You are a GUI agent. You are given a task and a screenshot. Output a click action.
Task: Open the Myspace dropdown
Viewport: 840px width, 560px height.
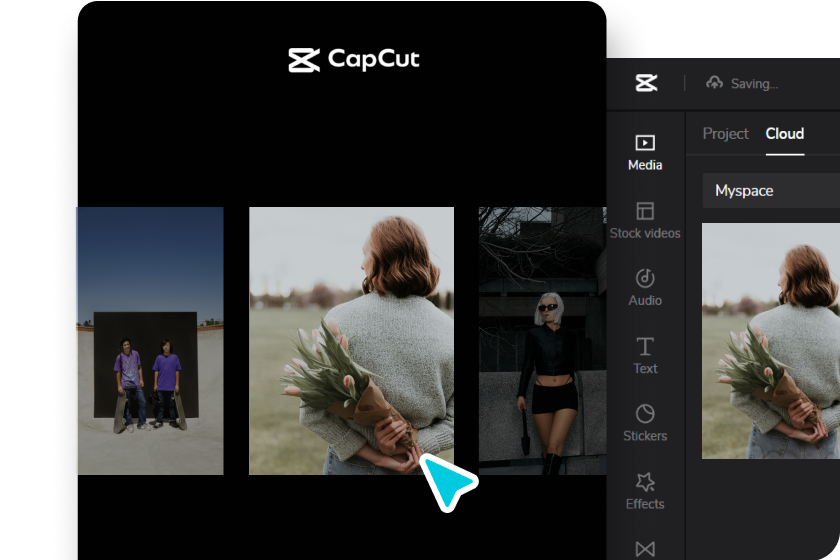pyautogui.click(x=771, y=191)
